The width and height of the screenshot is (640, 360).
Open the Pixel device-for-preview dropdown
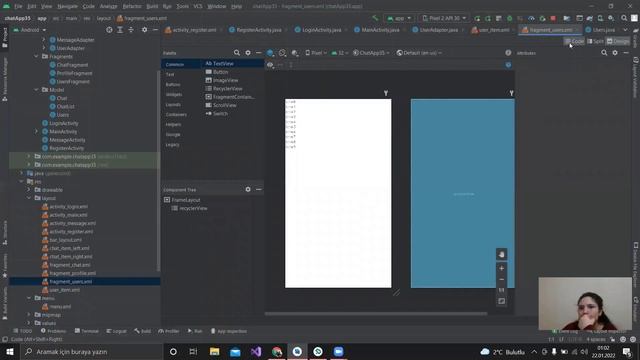pyautogui.click(x=316, y=53)
